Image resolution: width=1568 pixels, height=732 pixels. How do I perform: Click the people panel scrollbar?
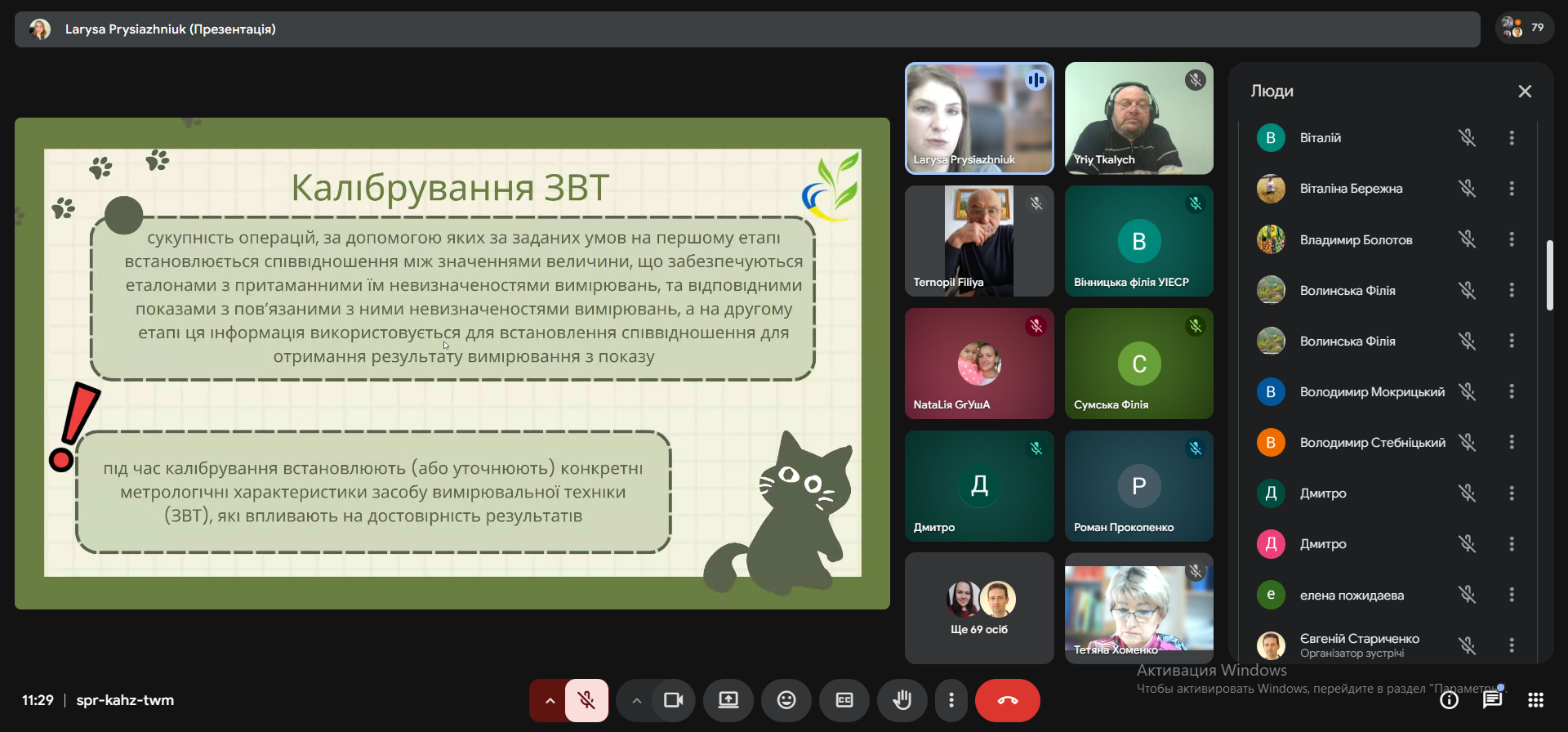click(1549, 275)
